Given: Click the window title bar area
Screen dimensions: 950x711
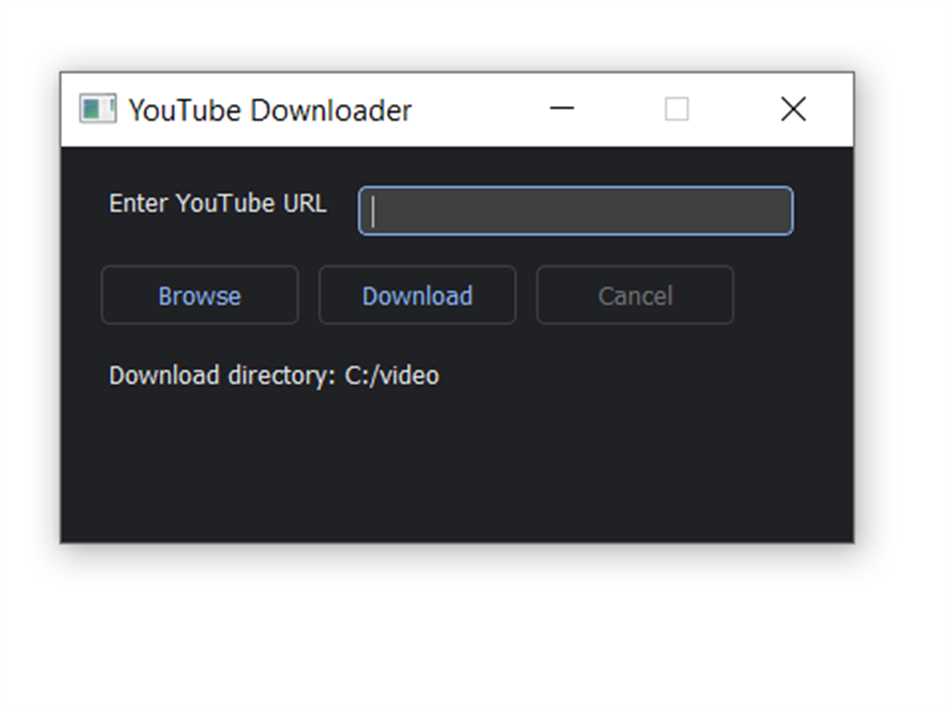Looking at the screenshot, I should pos(450,108).
